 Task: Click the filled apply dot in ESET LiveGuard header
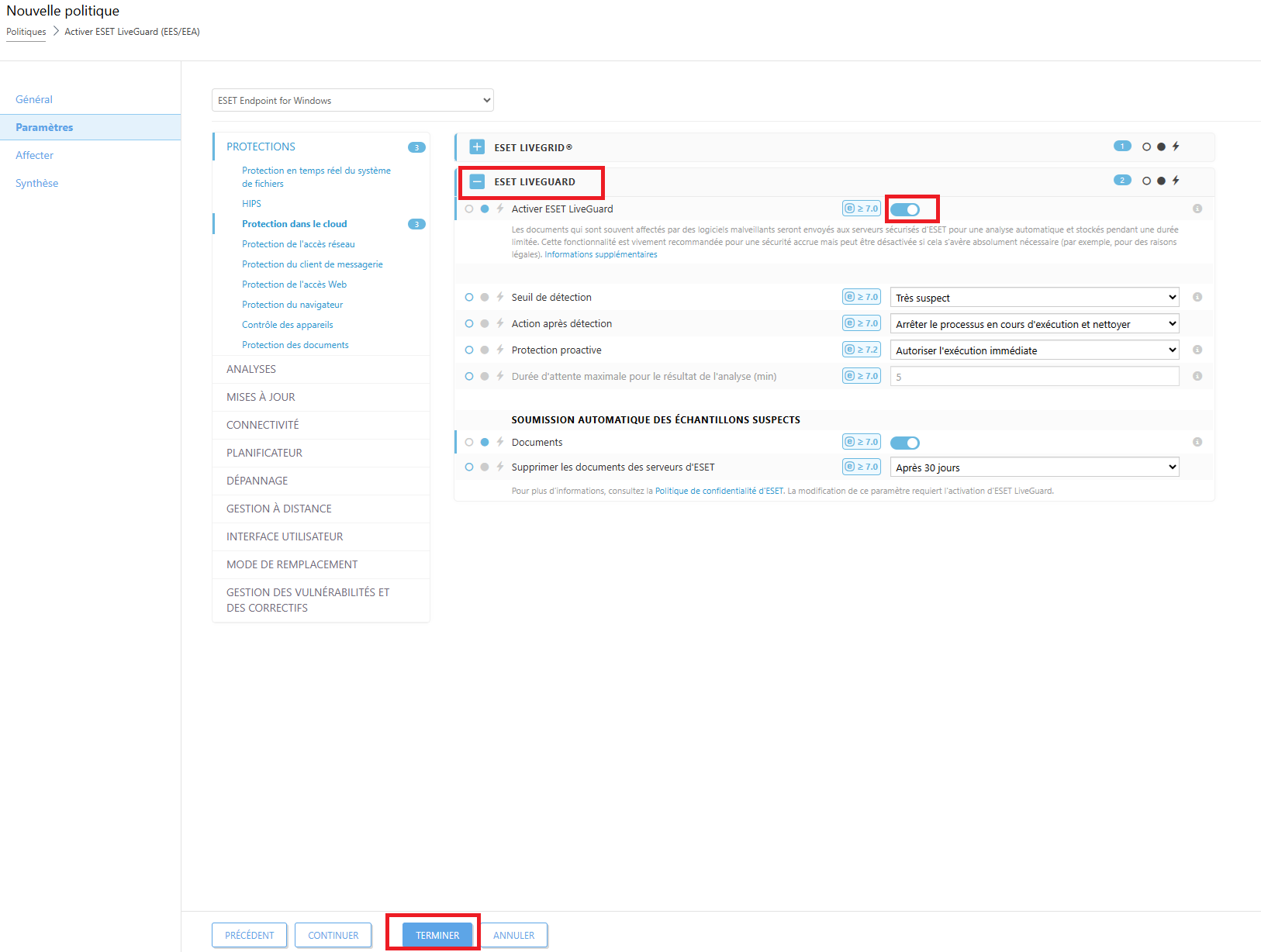(x=1161, y=181)
